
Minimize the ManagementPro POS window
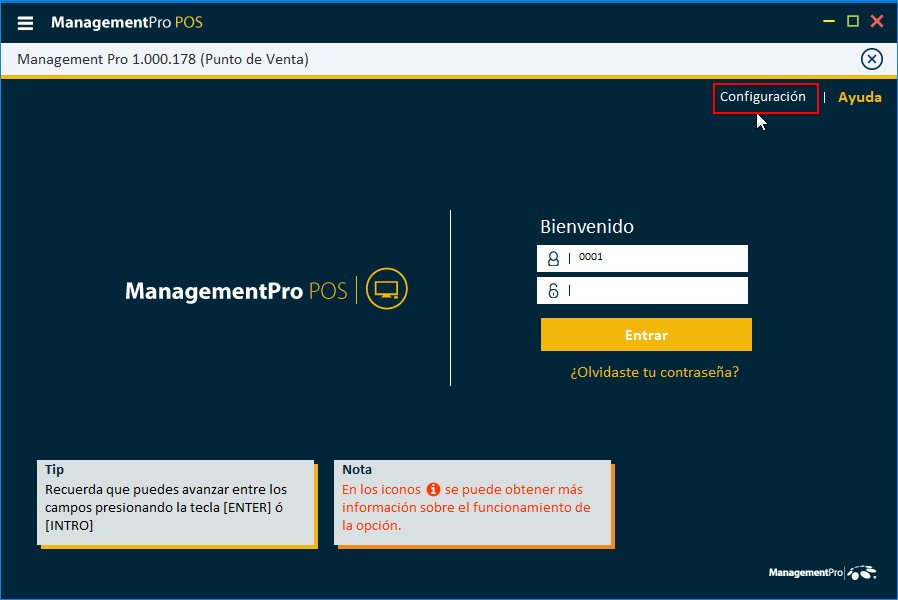828,22
